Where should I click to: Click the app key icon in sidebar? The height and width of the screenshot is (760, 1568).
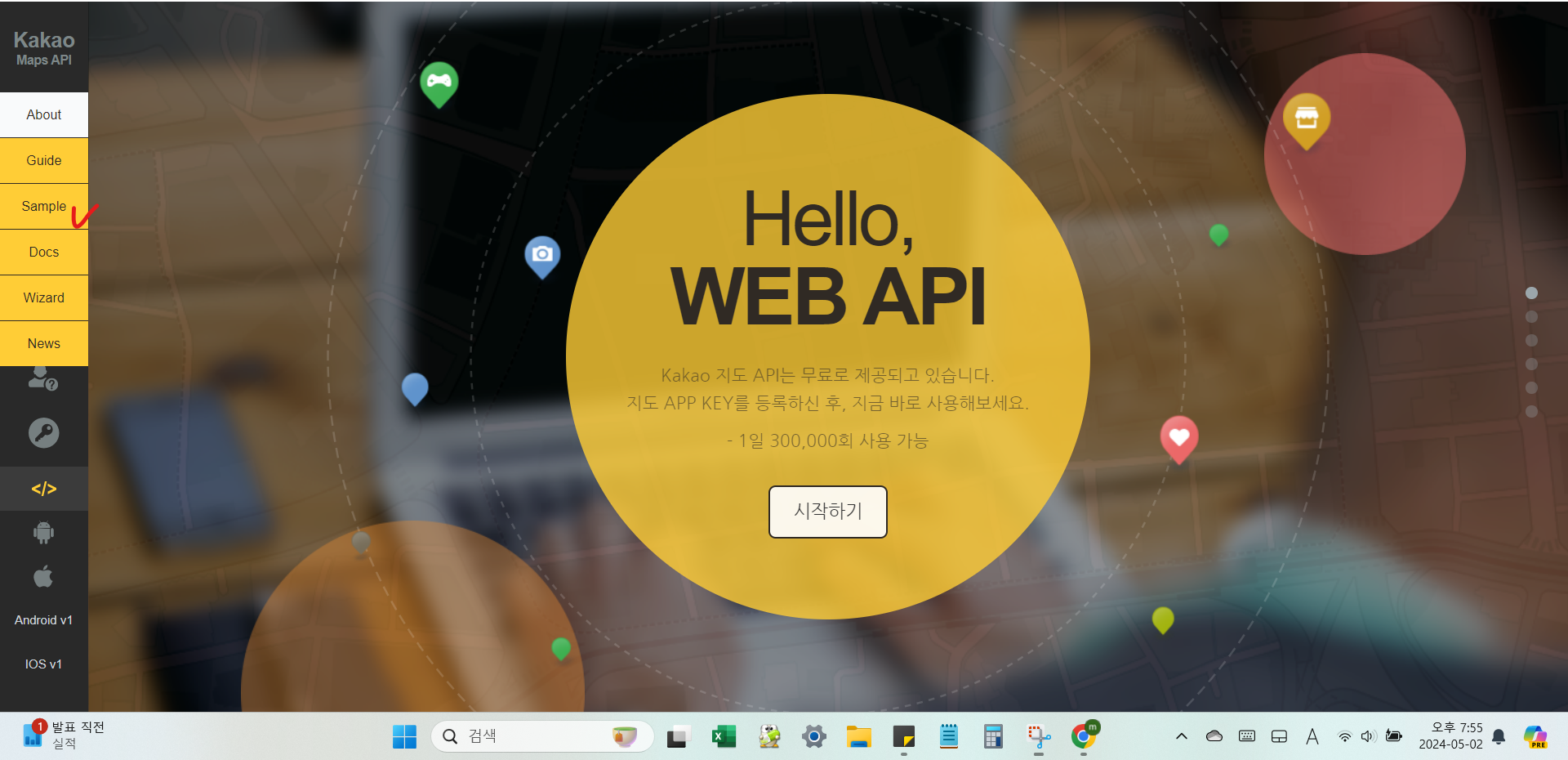(44, 432)
